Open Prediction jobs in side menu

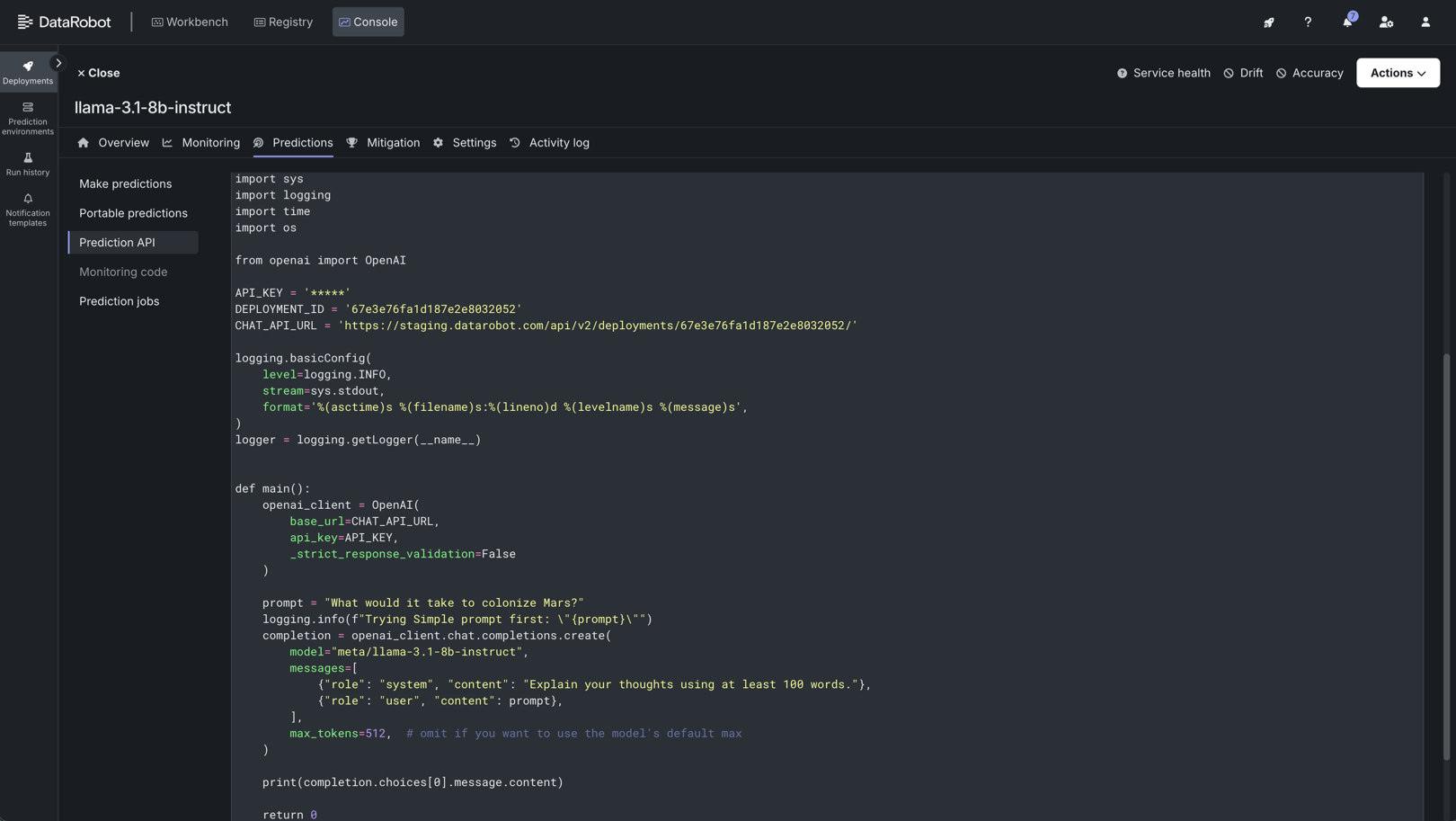click(x=119, y=301)
